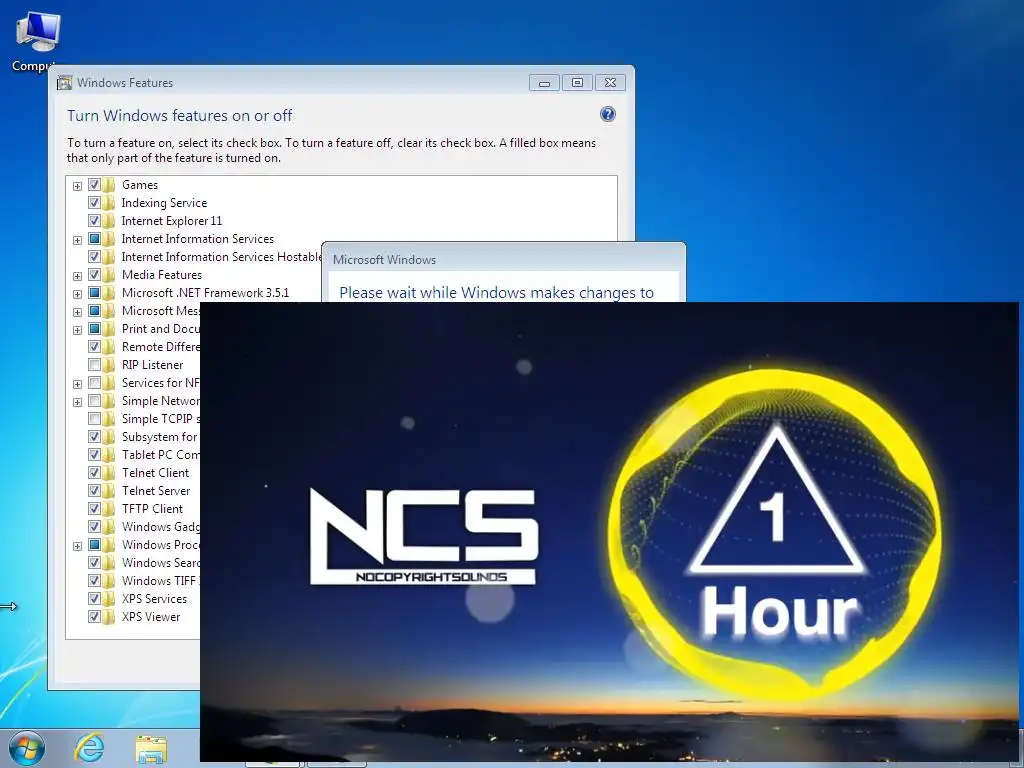Maximize the Windows Features window

(577, 83)
